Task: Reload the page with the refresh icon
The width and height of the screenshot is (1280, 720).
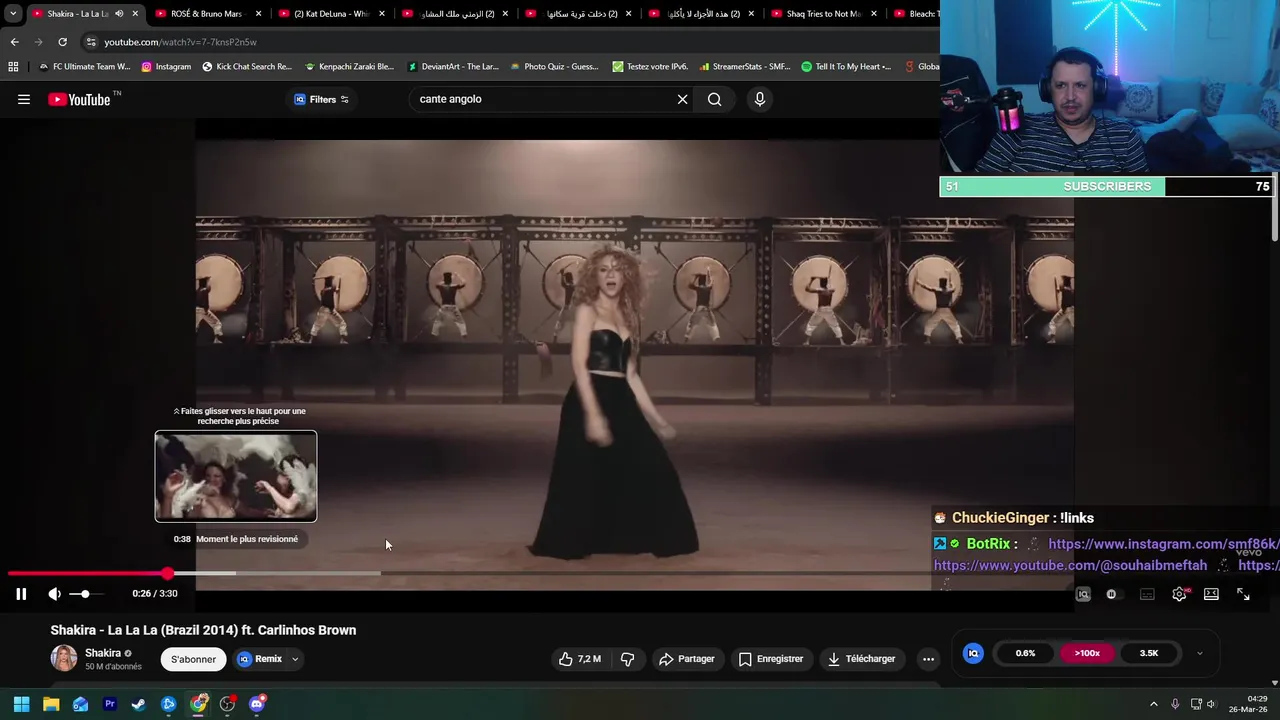Action: coord(62,42)
